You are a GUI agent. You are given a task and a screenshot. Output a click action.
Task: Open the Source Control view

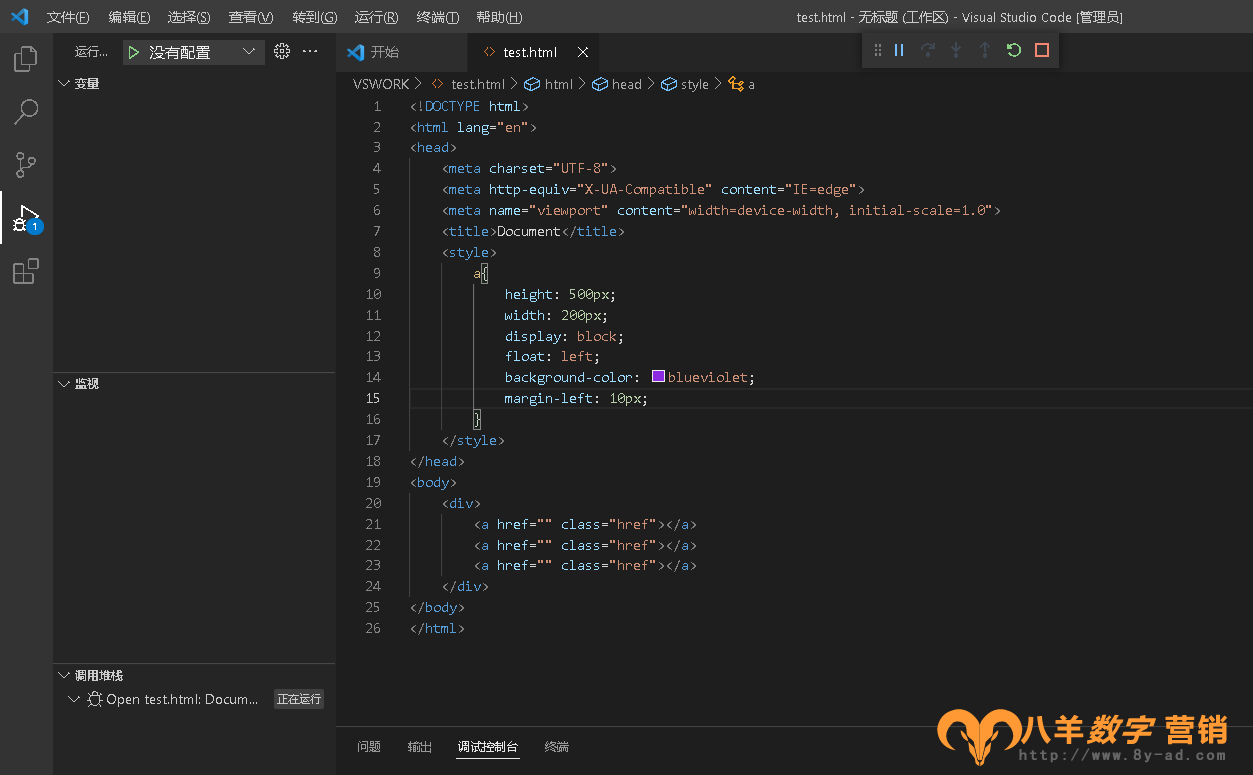[26, 165]
